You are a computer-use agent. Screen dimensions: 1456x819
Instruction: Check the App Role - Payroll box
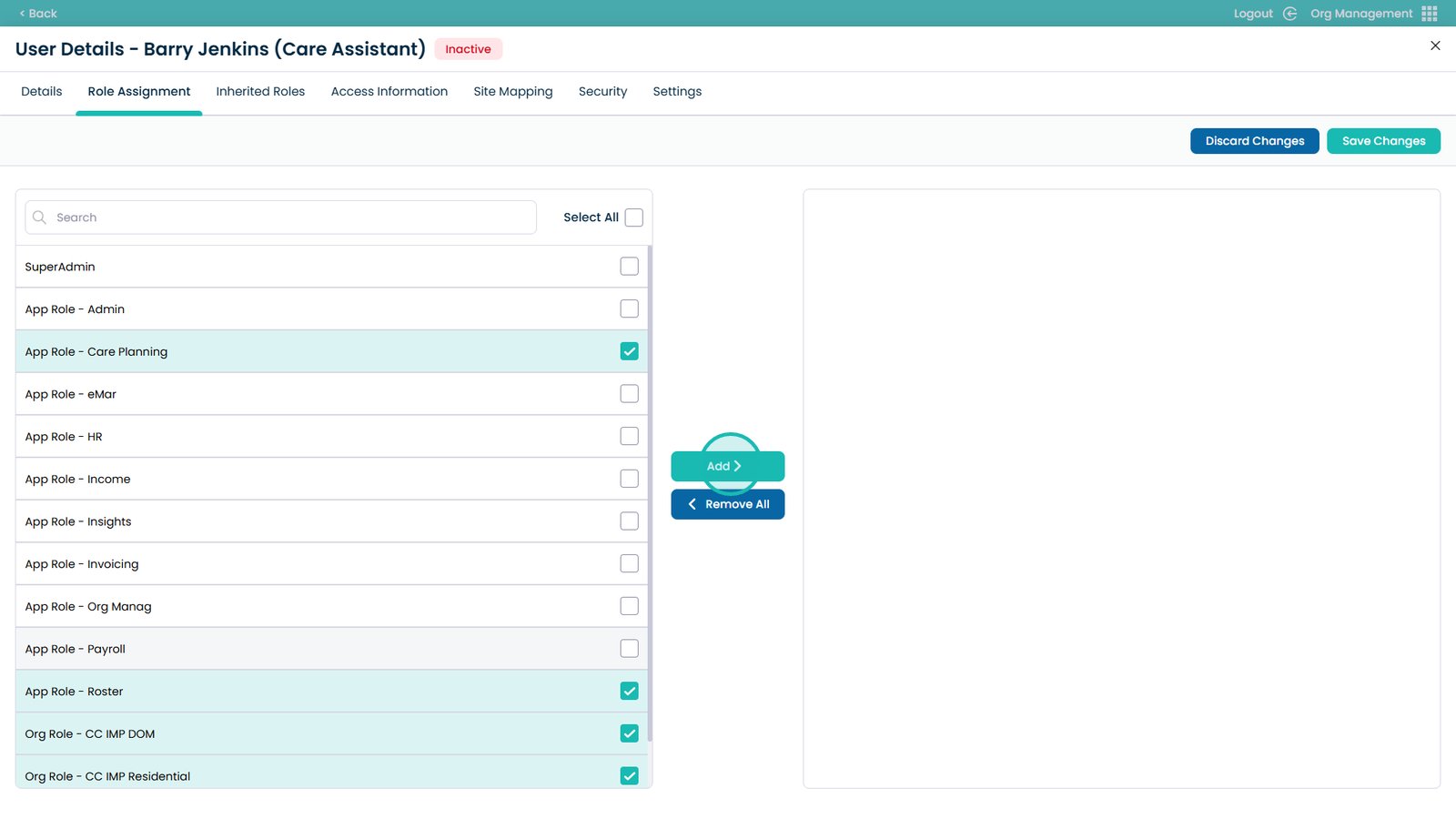(629, 649)
